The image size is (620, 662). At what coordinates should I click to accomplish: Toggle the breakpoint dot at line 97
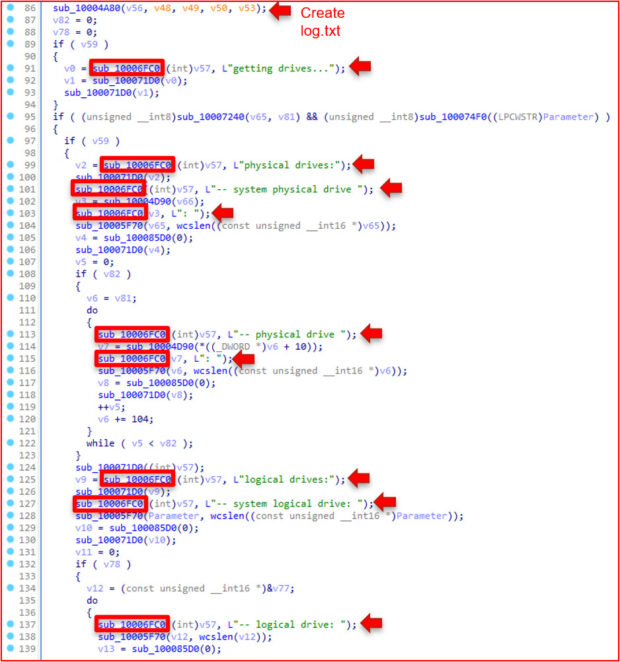pos(11,140)
